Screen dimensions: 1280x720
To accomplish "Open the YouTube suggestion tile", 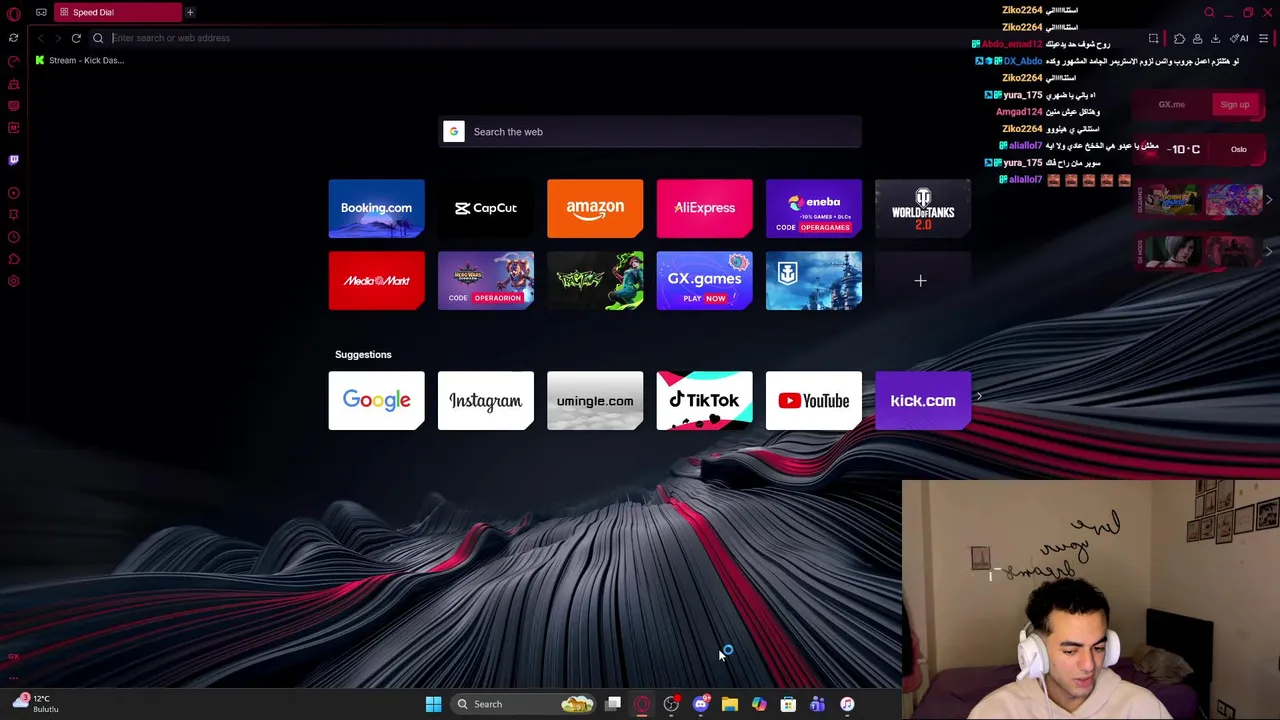I will (814, 401).
